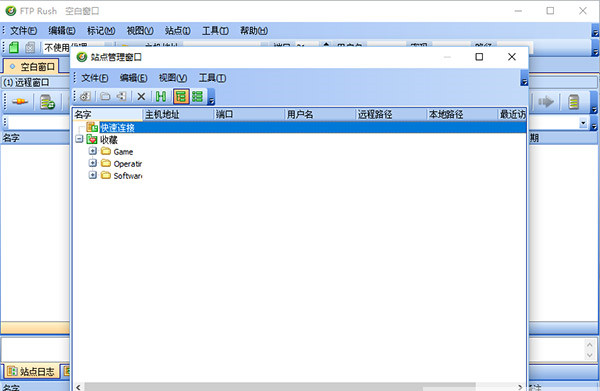Select the 快速连接 tree item
The height and width of the screenshot is (391, 600).
point(117,127)
